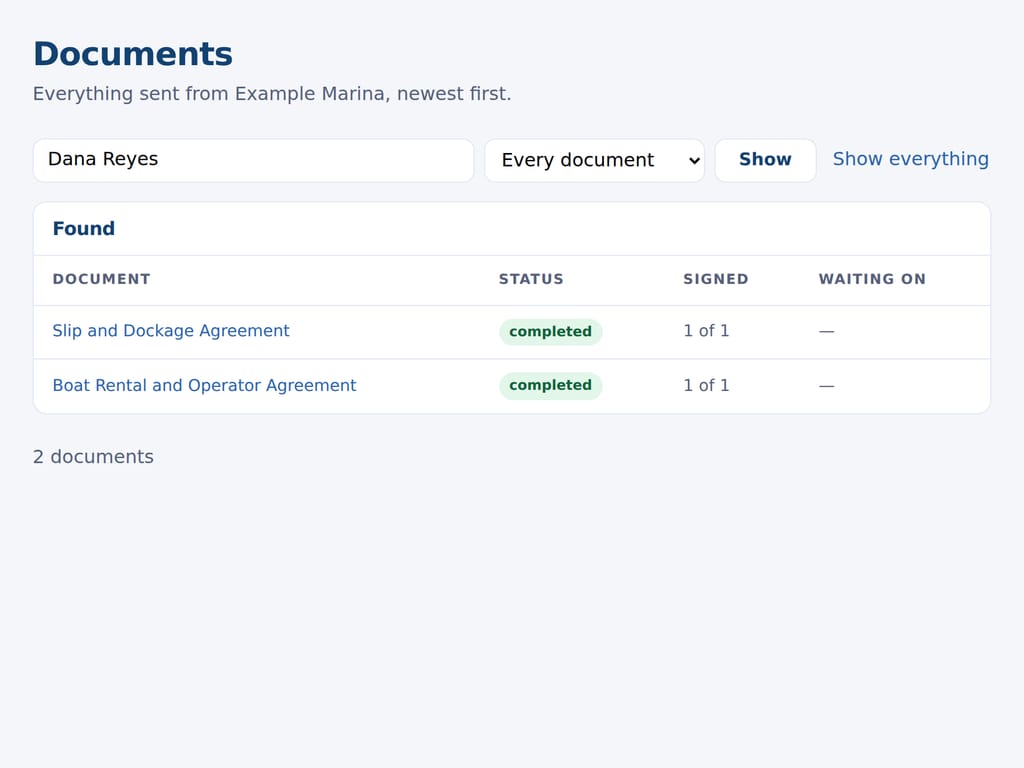This screenshot has height=768, width=1024.
Task: Click the SIGNED column header
Action: click(716, 279)
